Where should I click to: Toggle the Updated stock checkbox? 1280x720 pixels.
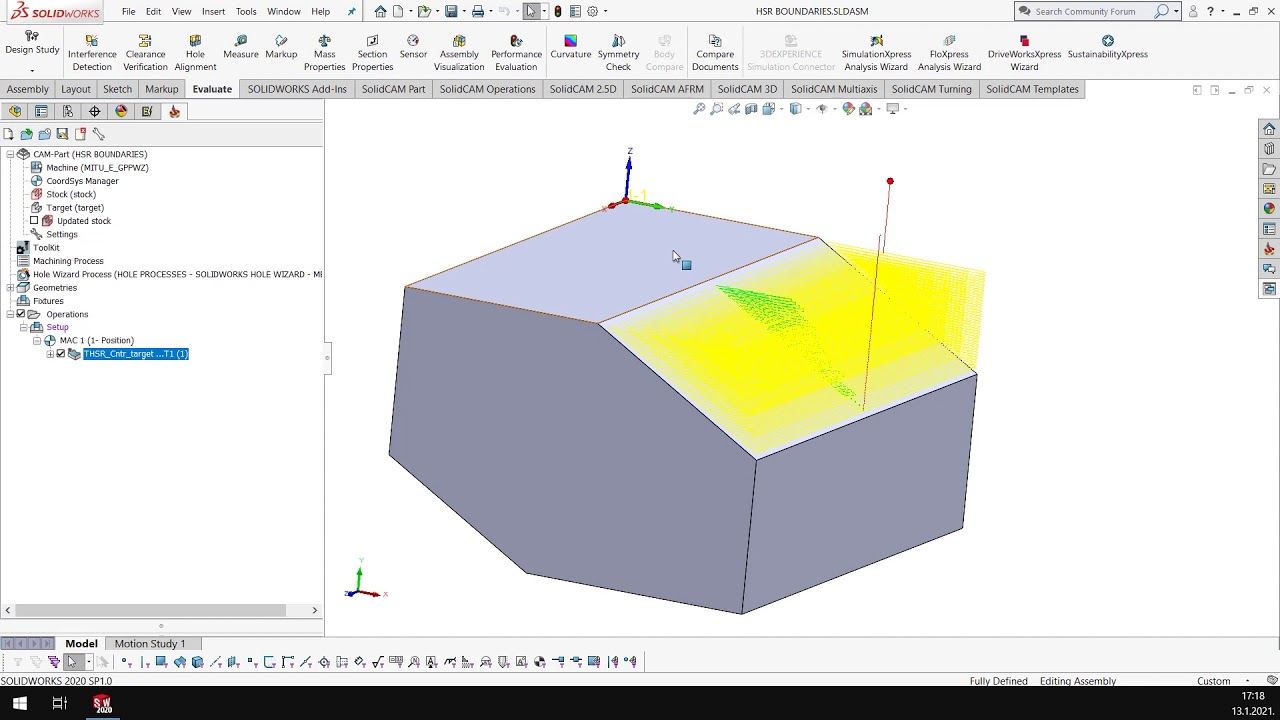click(34, 221)
